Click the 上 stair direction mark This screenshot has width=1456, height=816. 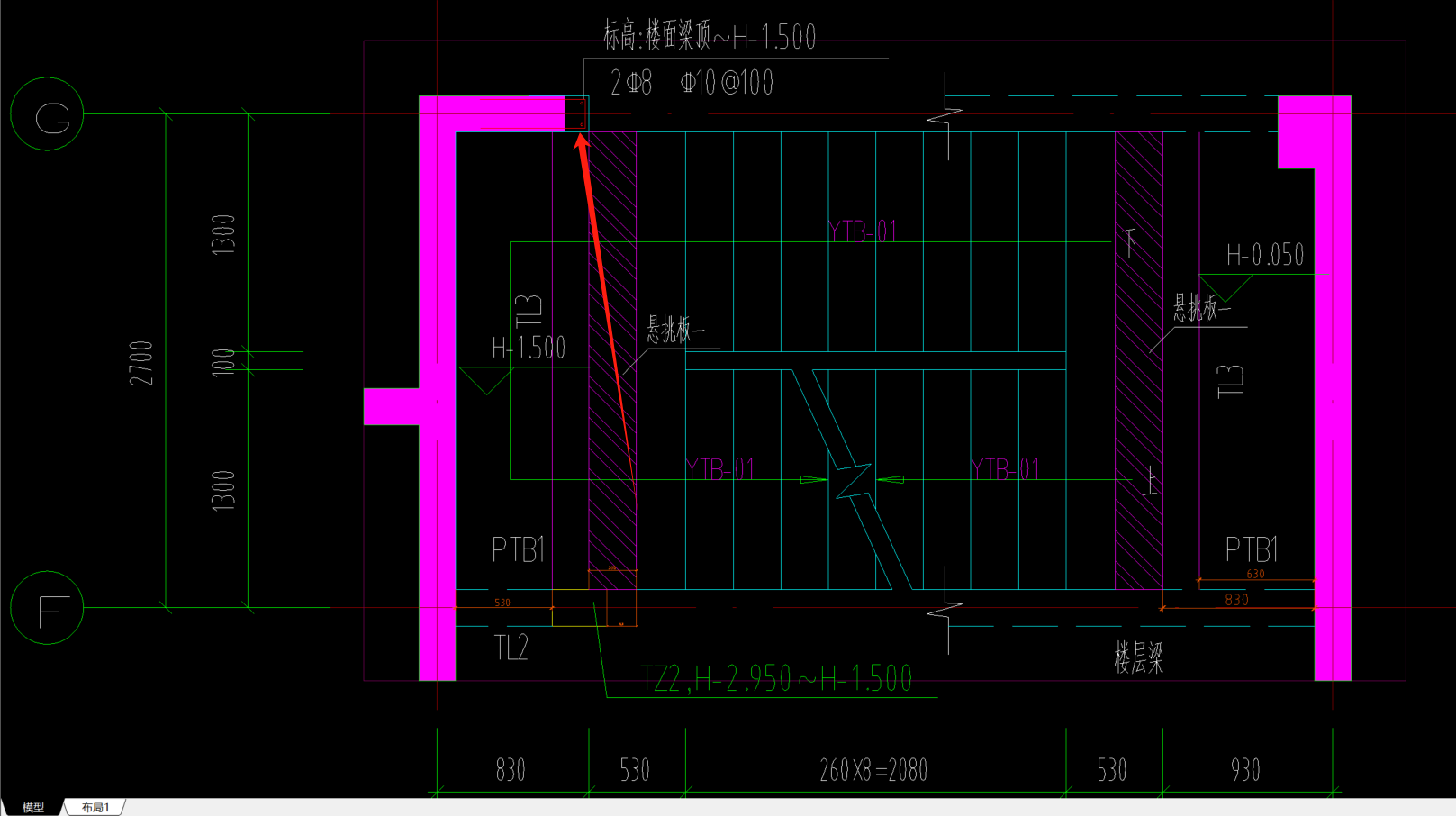click(x=1149, y=481)
